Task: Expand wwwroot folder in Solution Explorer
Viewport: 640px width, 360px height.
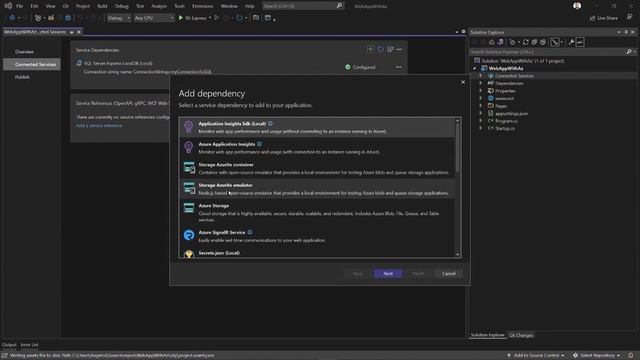Action: pyautogui.click(x=481, y=98)
